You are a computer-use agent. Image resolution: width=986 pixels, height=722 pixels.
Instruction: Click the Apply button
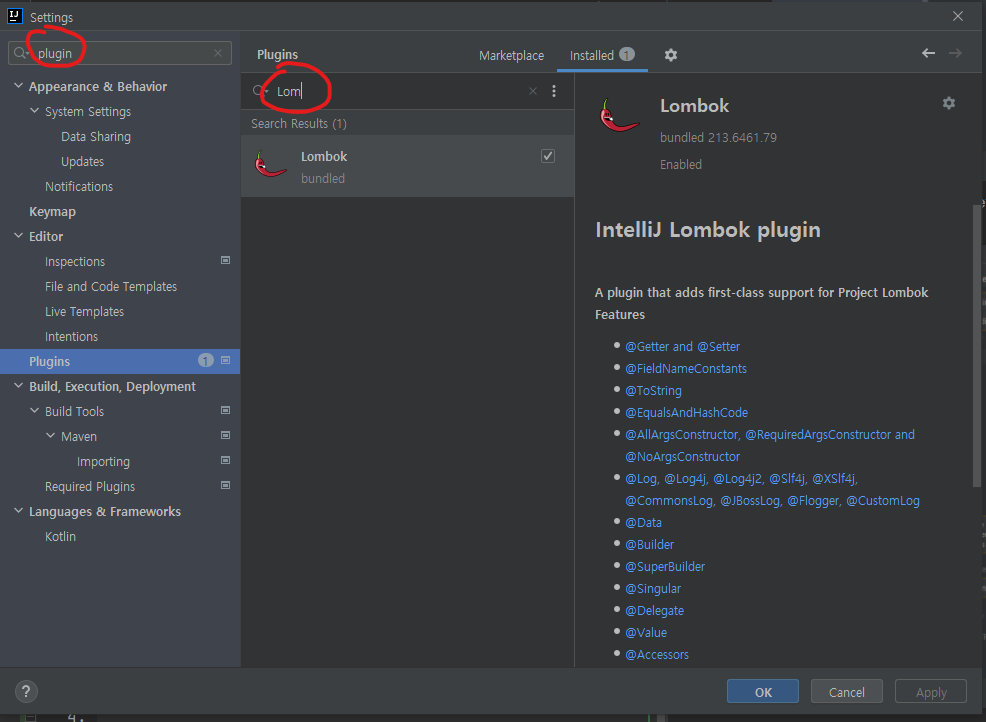pos(931,692)
